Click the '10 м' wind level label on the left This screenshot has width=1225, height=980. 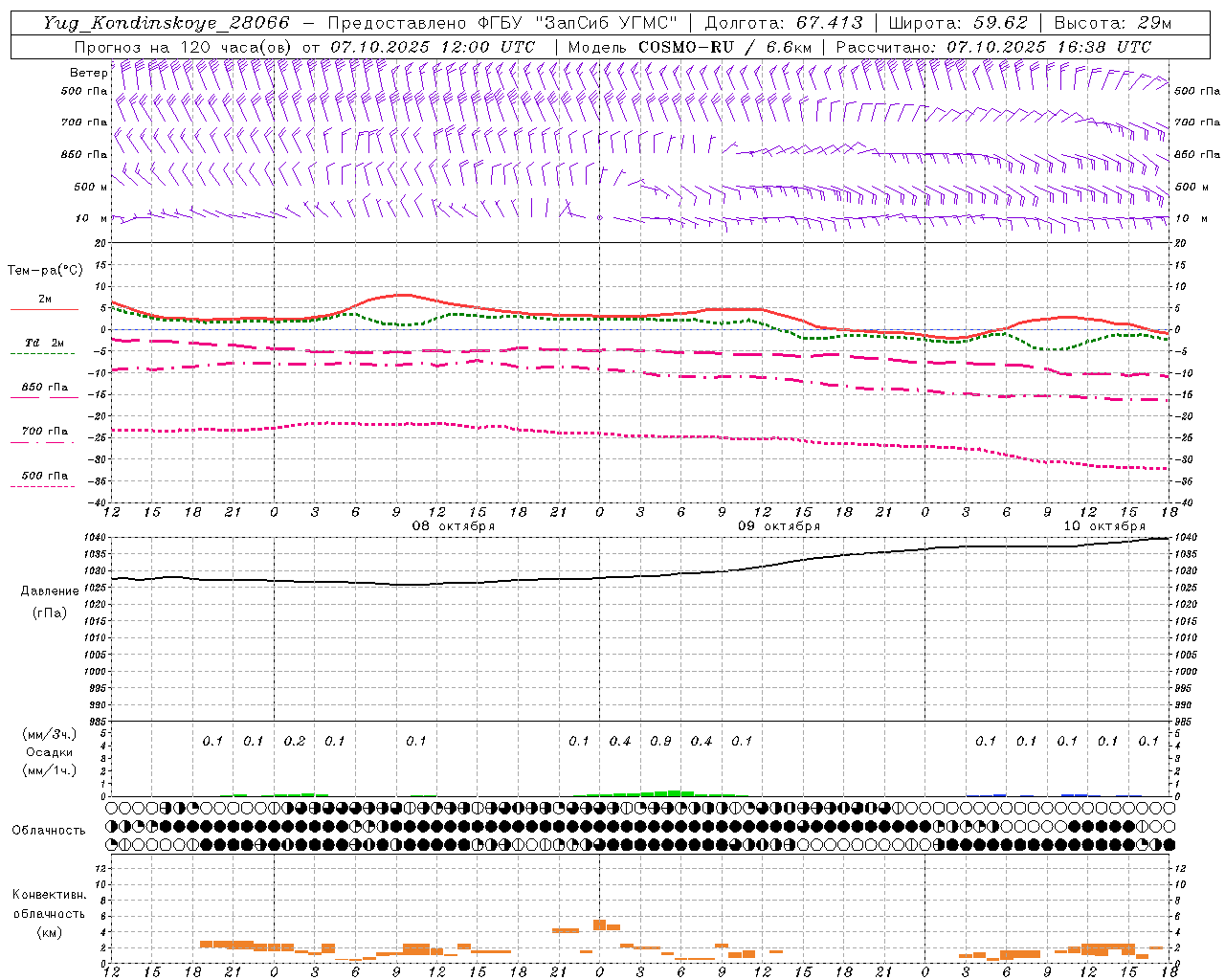(x=93, y=218)
